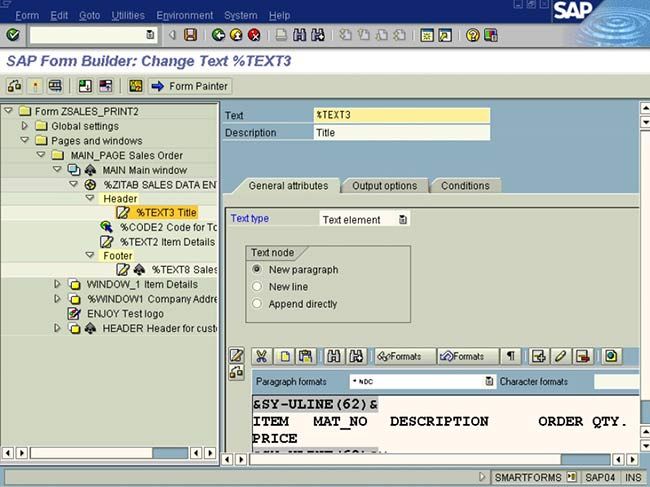This screenshot has height=487, width=650.
Task: Click the Description input field containing Title
Action: tap(402, 133)
